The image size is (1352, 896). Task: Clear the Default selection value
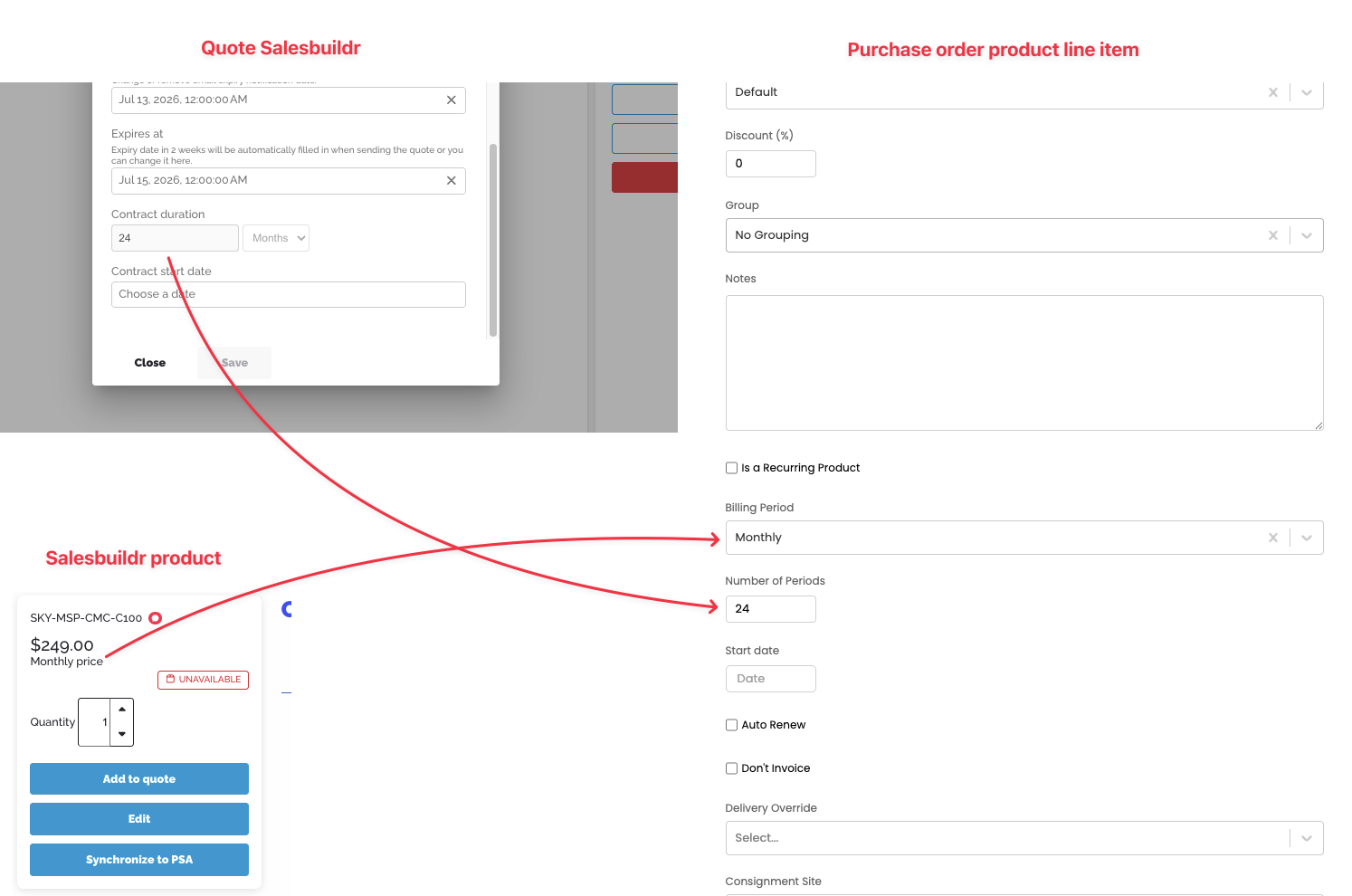(1273, 92)
